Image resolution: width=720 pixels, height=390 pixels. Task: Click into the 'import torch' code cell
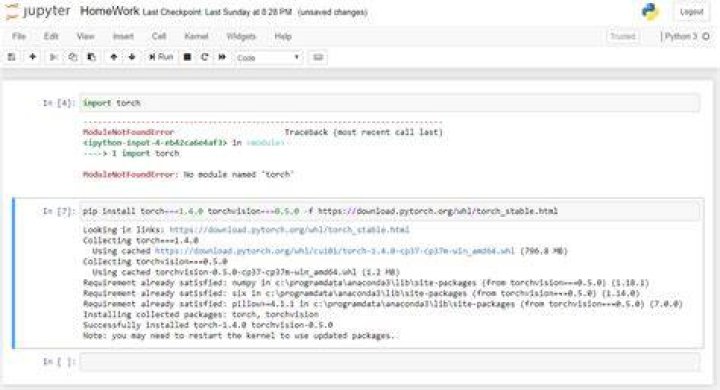point(390,103)
